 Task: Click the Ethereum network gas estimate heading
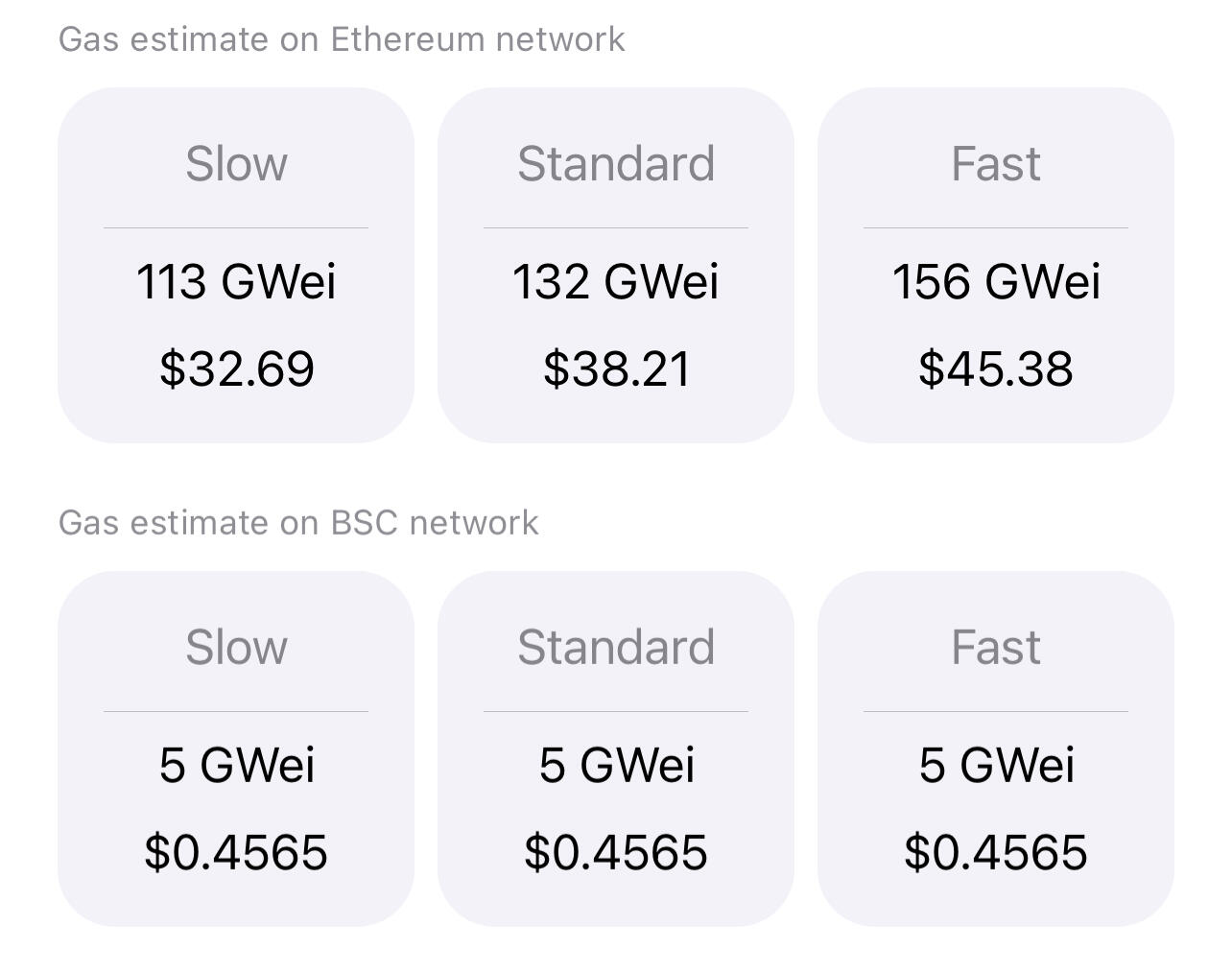pyautogui.click(x=342, y=39)
